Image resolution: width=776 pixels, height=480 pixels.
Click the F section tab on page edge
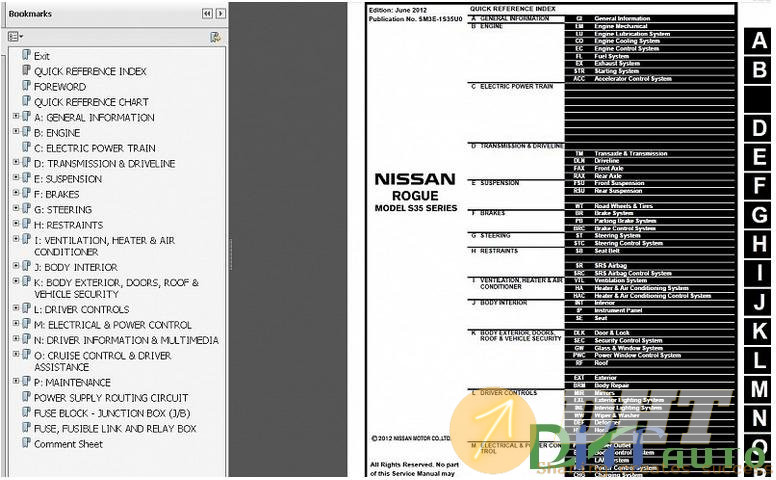tap(759, 186)
